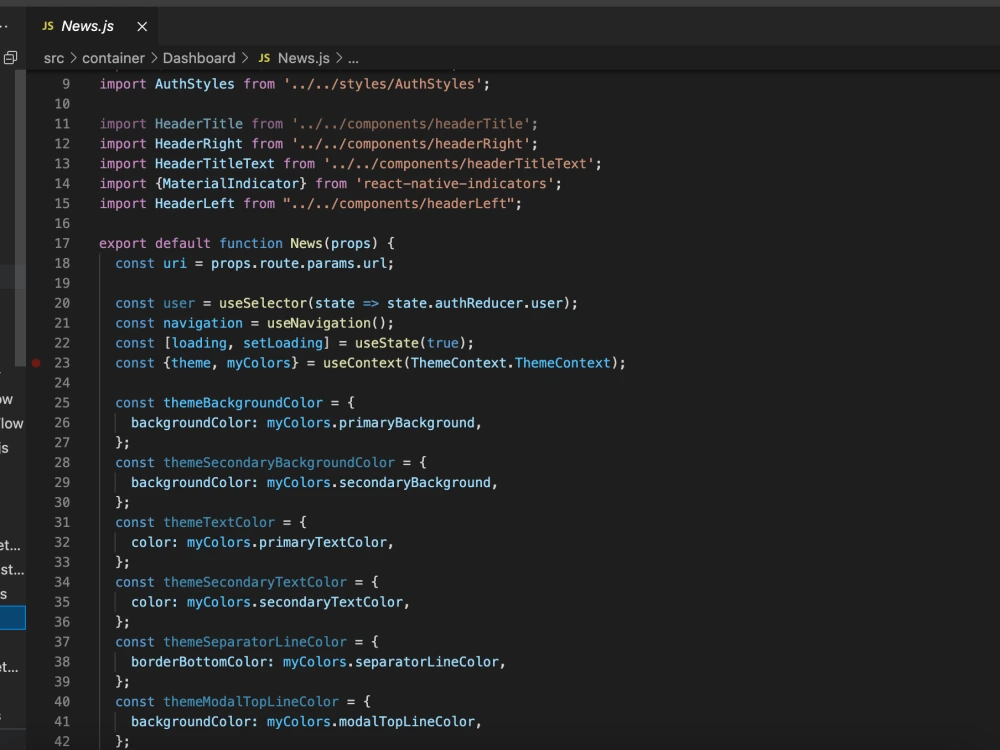The image size is (1000, 750).
Task: Click 'HeaderRight' import on line 12
Action: click(198, 143)
